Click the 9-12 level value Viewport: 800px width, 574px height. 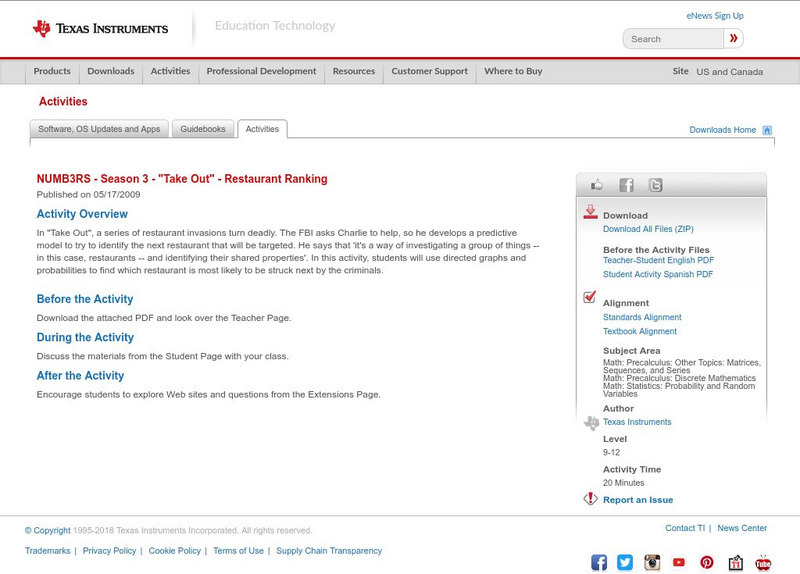tap(611, 453)
